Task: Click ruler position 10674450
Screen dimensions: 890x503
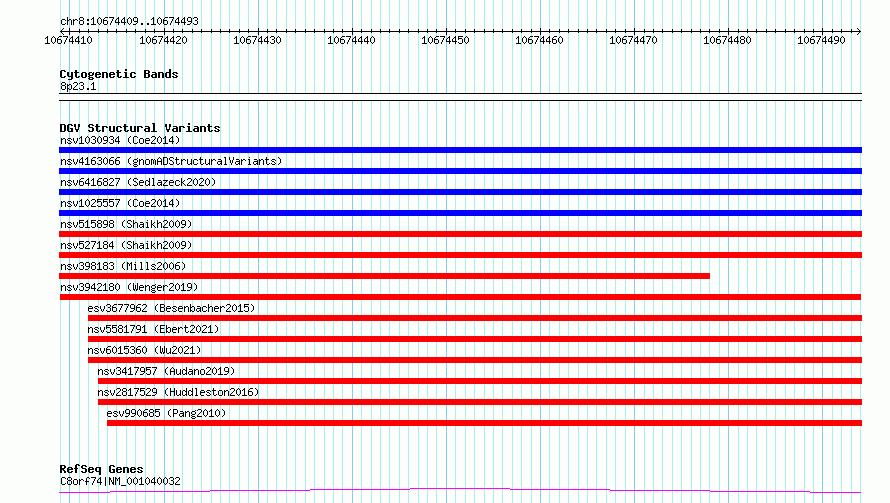Action: 445,40
